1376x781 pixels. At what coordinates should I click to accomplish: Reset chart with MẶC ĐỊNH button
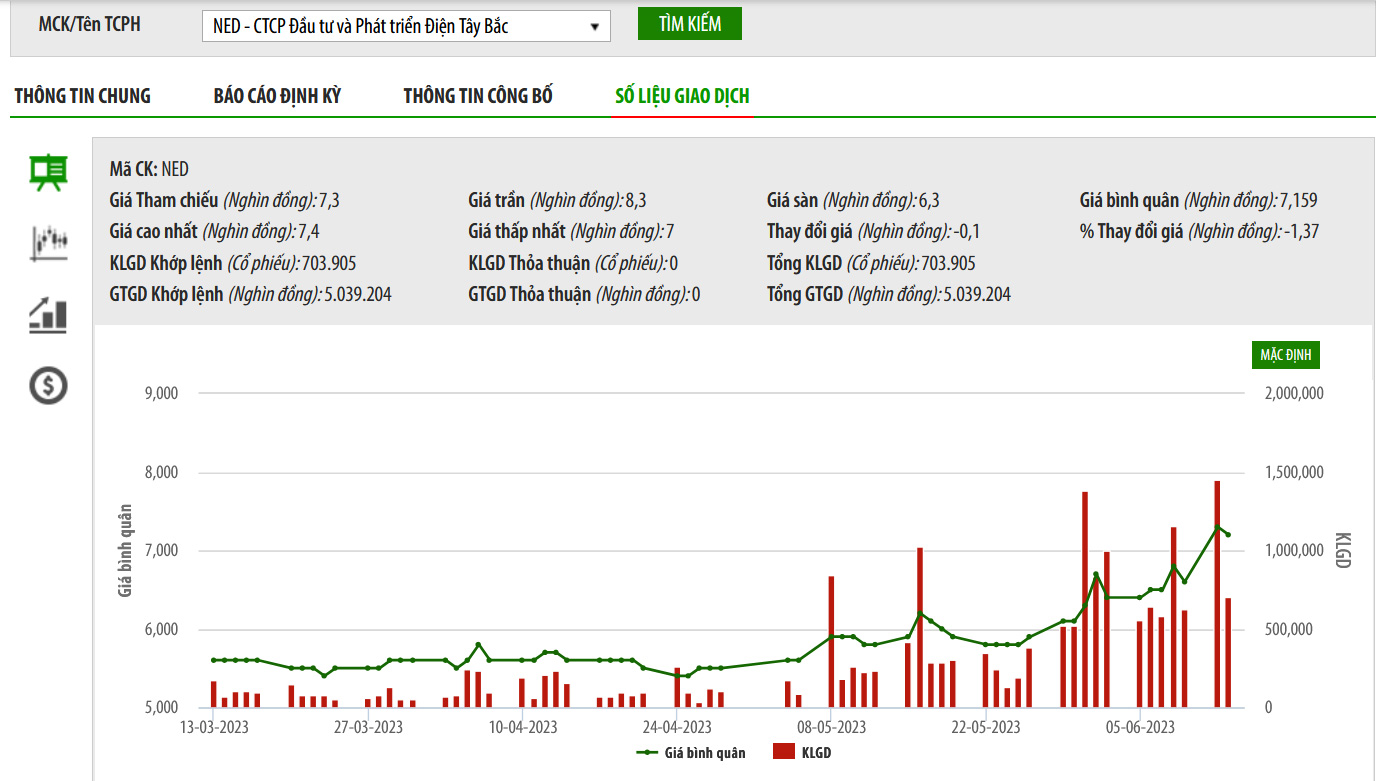[1285, 356]
